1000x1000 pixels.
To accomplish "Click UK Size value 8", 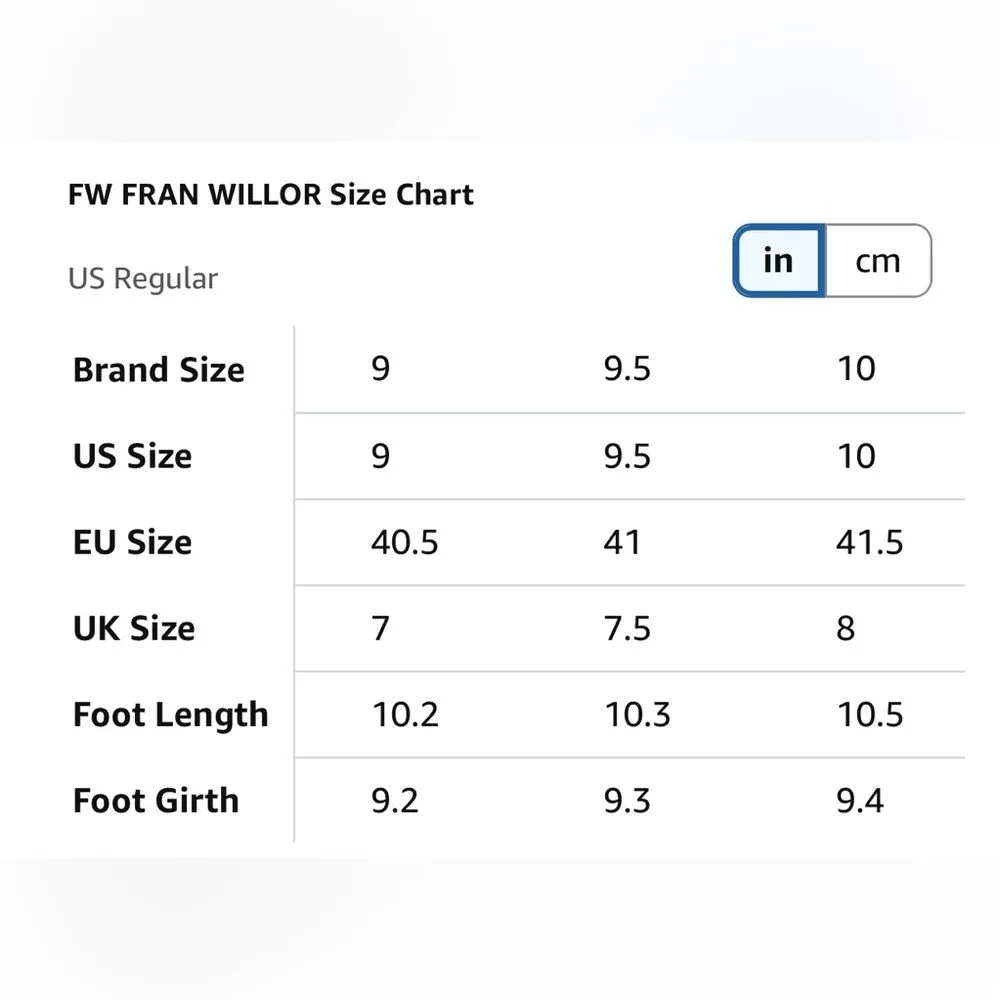I will coord(846,628).
